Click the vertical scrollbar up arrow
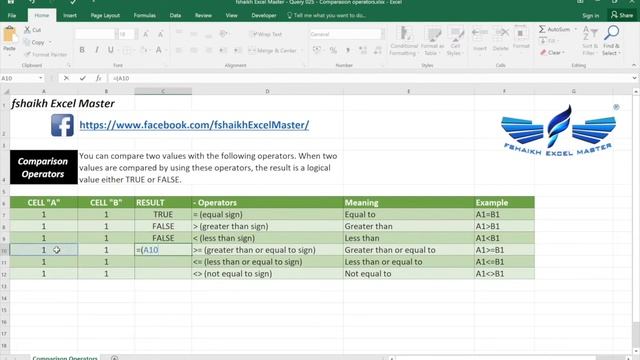Viewport: 640px width, 360px height. (636, 91)
